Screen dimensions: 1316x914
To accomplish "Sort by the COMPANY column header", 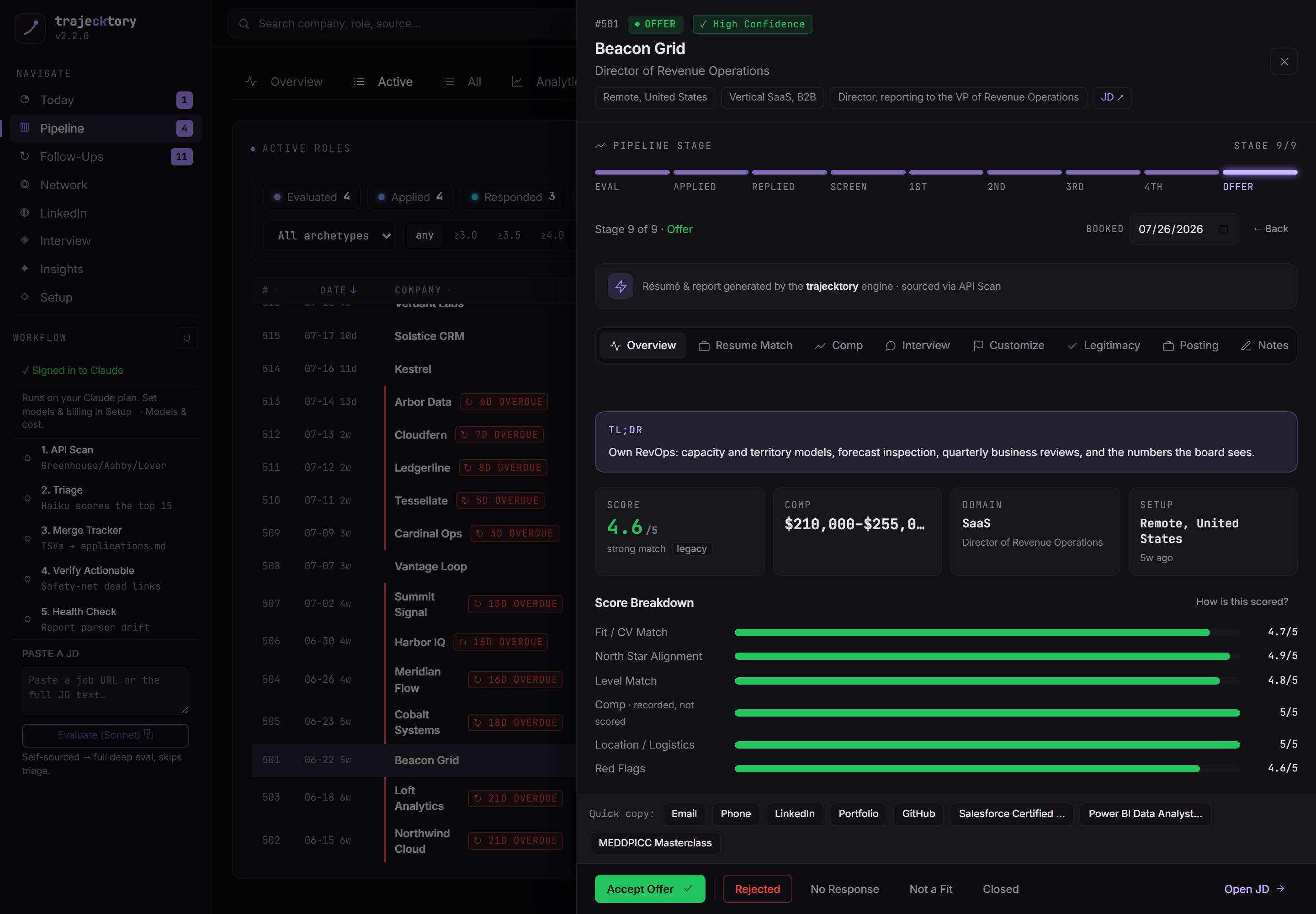I will point(422,290).
